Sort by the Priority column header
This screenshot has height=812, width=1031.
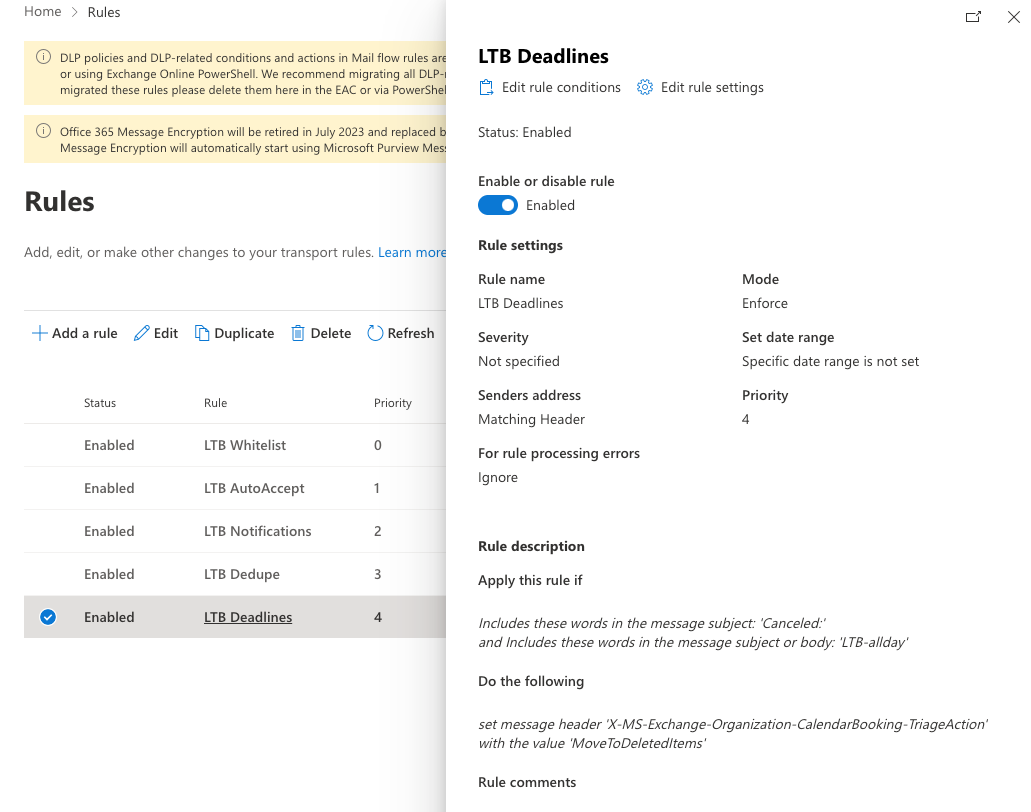coord(393,403)
